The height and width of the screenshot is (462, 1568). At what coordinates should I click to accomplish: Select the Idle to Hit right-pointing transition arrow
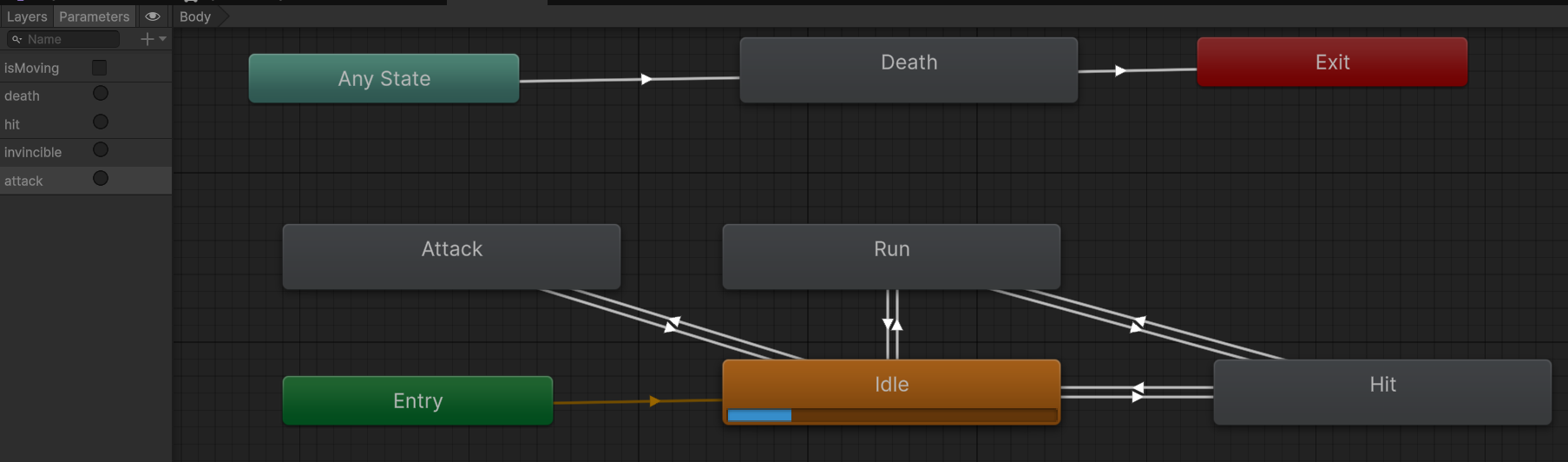point(1138,397)
